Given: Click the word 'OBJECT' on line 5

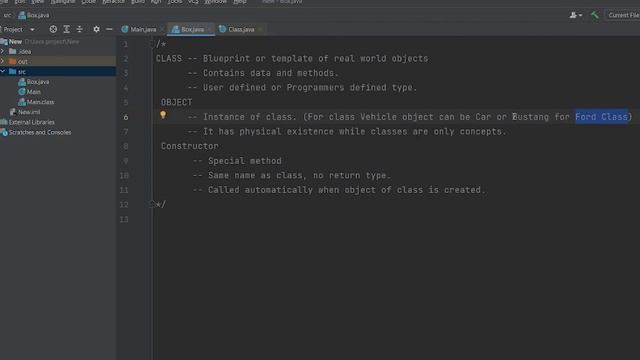Looking at the screenshot, I should coord(176,102).
